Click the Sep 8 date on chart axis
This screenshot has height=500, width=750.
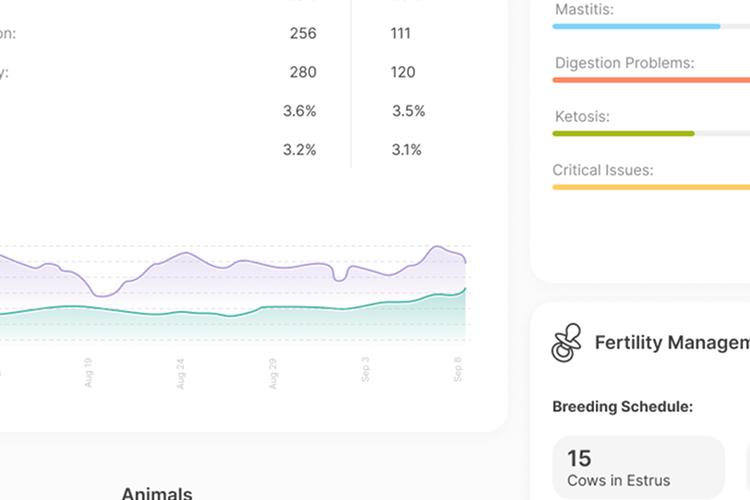point(458,370)
